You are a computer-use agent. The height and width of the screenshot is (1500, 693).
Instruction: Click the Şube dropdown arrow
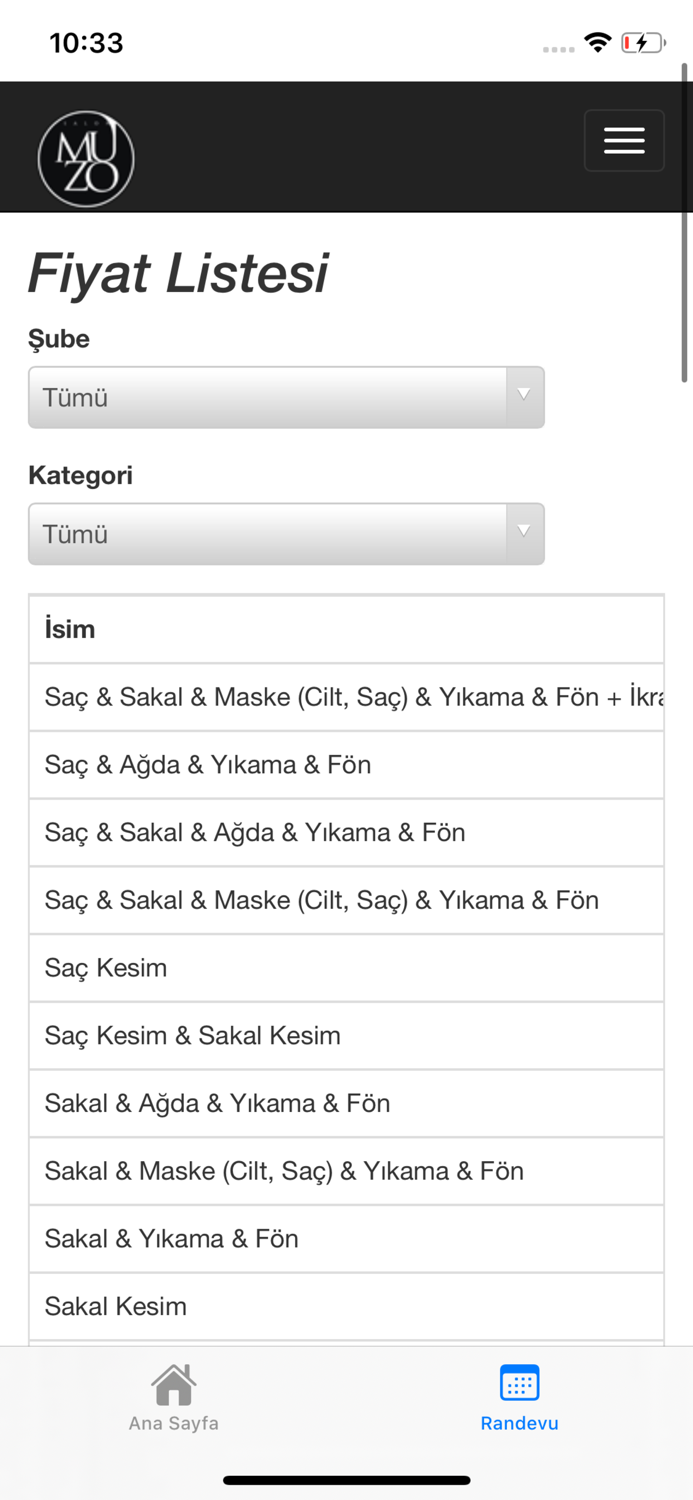[x=523, y=397]
